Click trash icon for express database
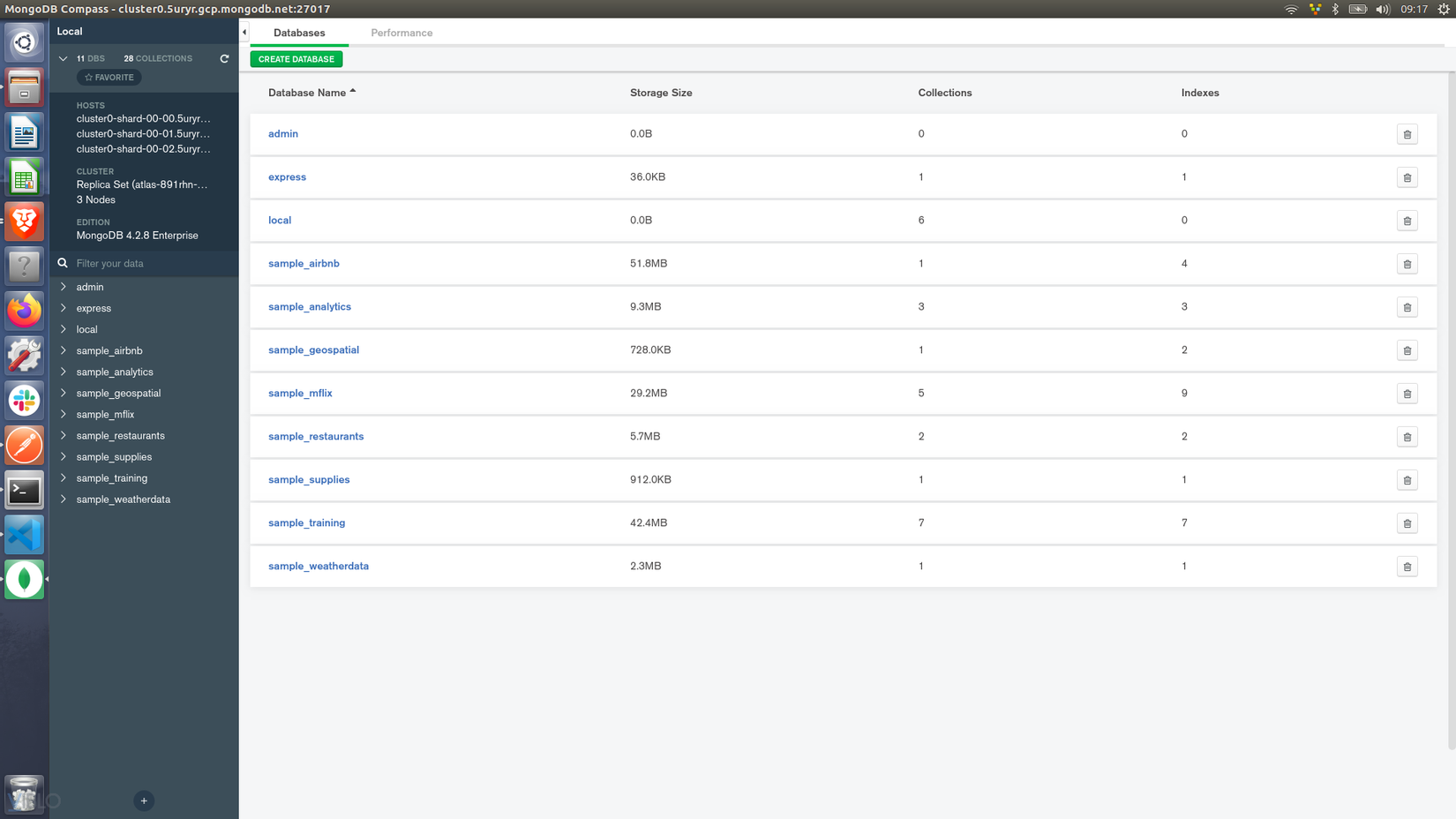This screenshot has width=1456, height=819. point(1407,177)
